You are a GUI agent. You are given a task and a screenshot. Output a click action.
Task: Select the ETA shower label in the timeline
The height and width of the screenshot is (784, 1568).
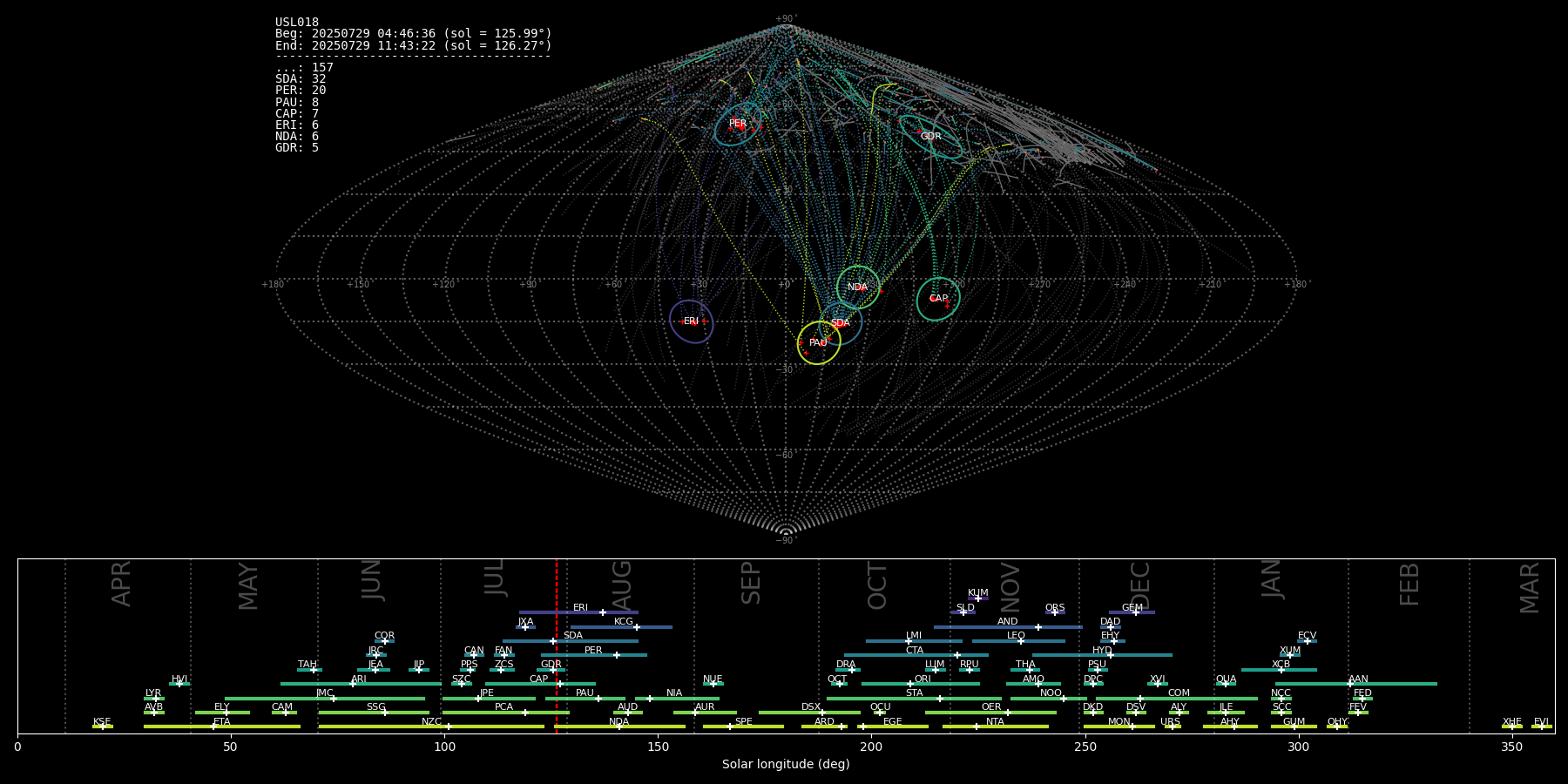tap(222, 722)
